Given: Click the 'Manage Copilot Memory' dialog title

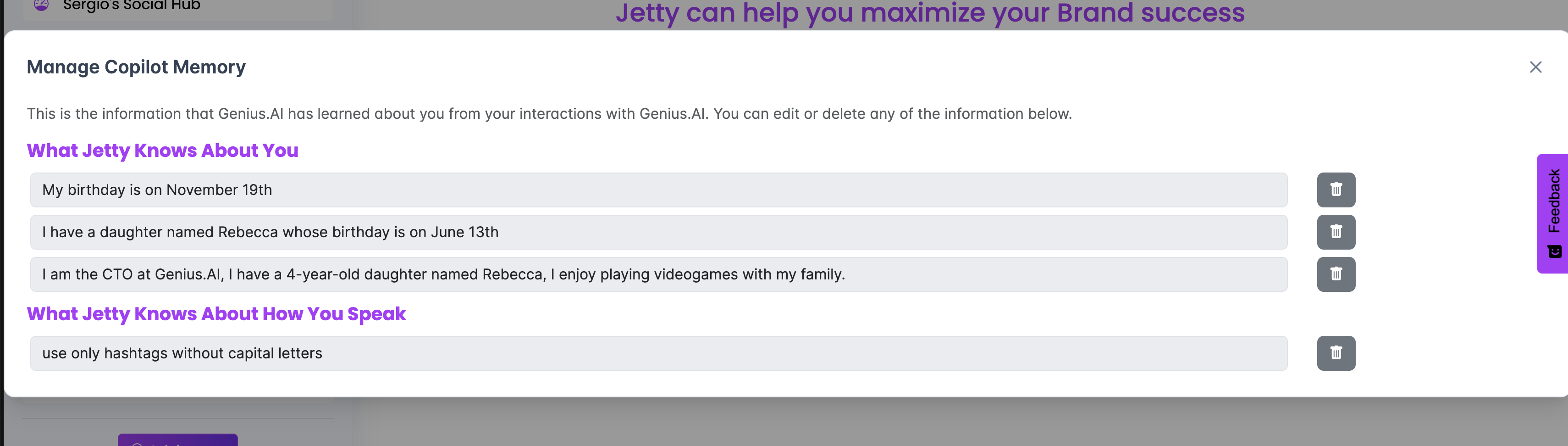Looking at the screenshot, I should click(136, 67).
